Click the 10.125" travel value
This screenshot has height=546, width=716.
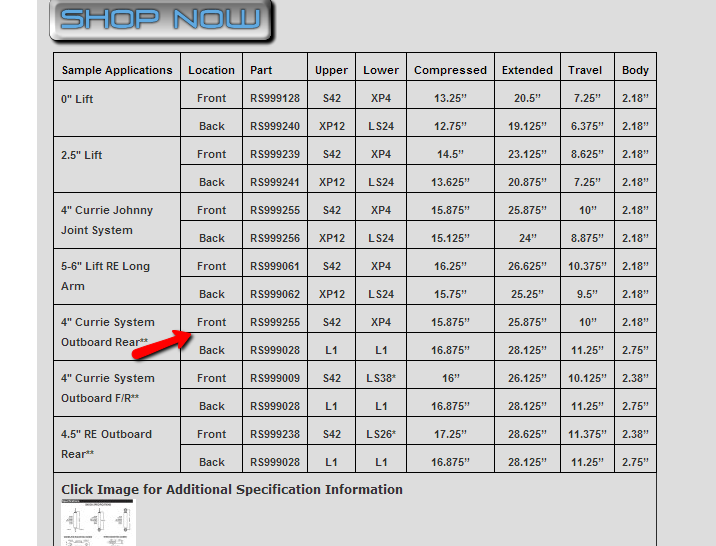point(587,378)
